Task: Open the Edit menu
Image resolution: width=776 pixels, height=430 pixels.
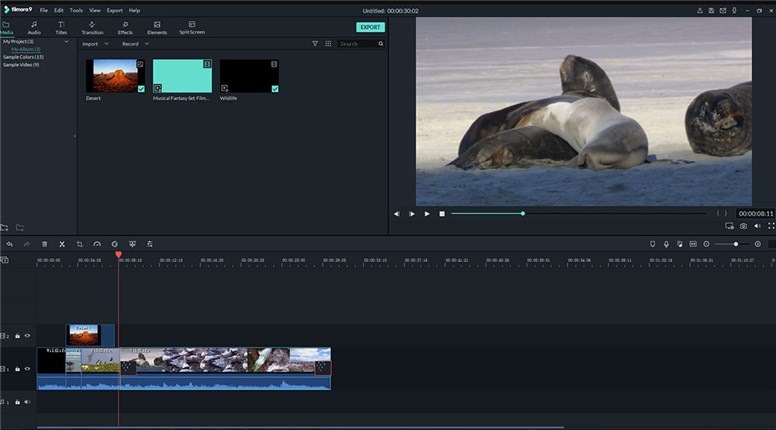Action: tap(58, 10)
